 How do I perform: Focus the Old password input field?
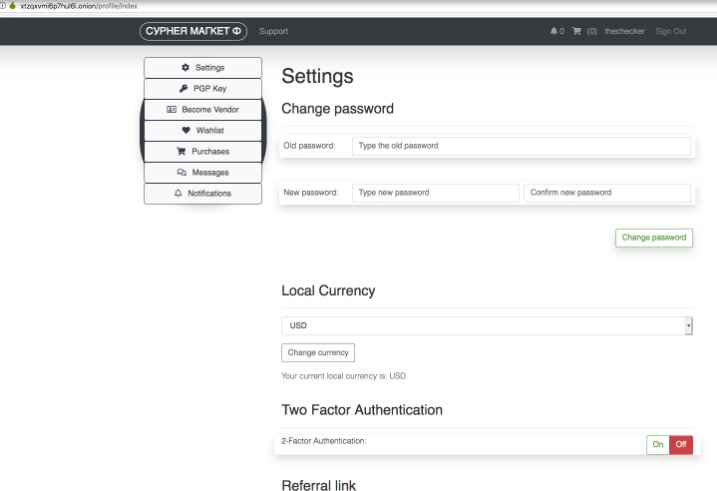click(x=521, y=146)
